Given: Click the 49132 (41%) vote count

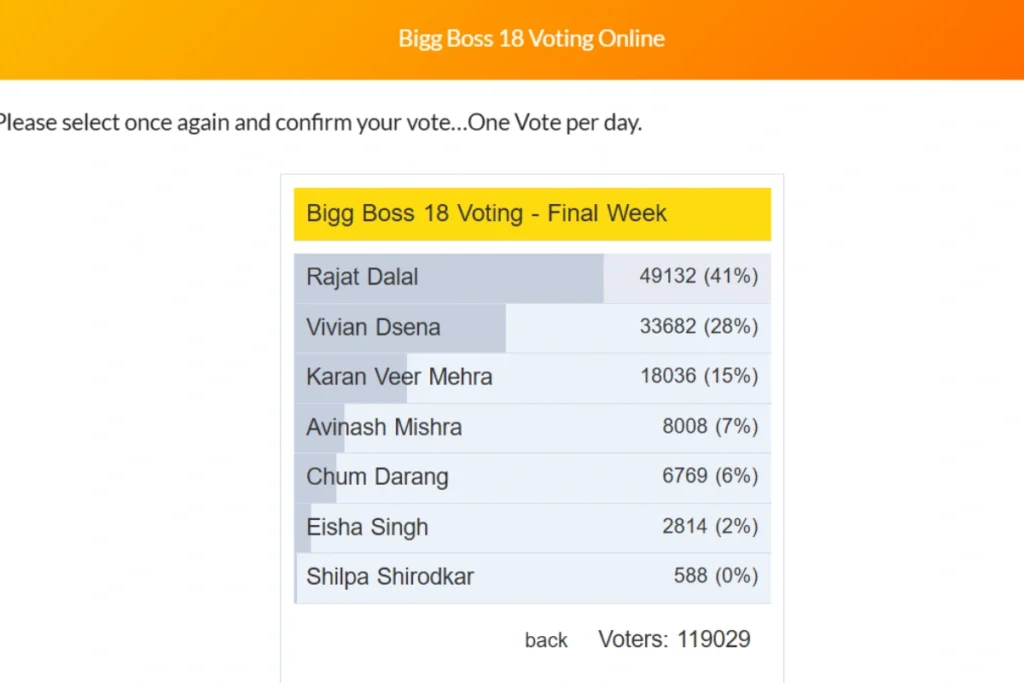Looking at the screenshot, I should pos(699,276).
